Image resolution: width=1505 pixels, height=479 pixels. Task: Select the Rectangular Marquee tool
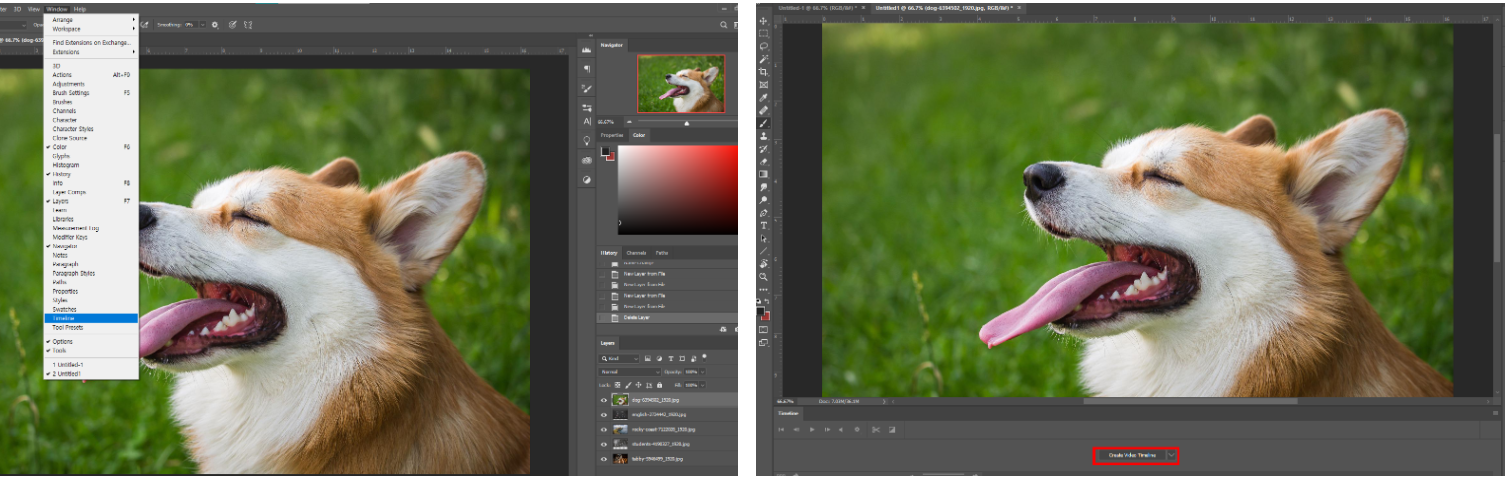(x=763, y=34)
